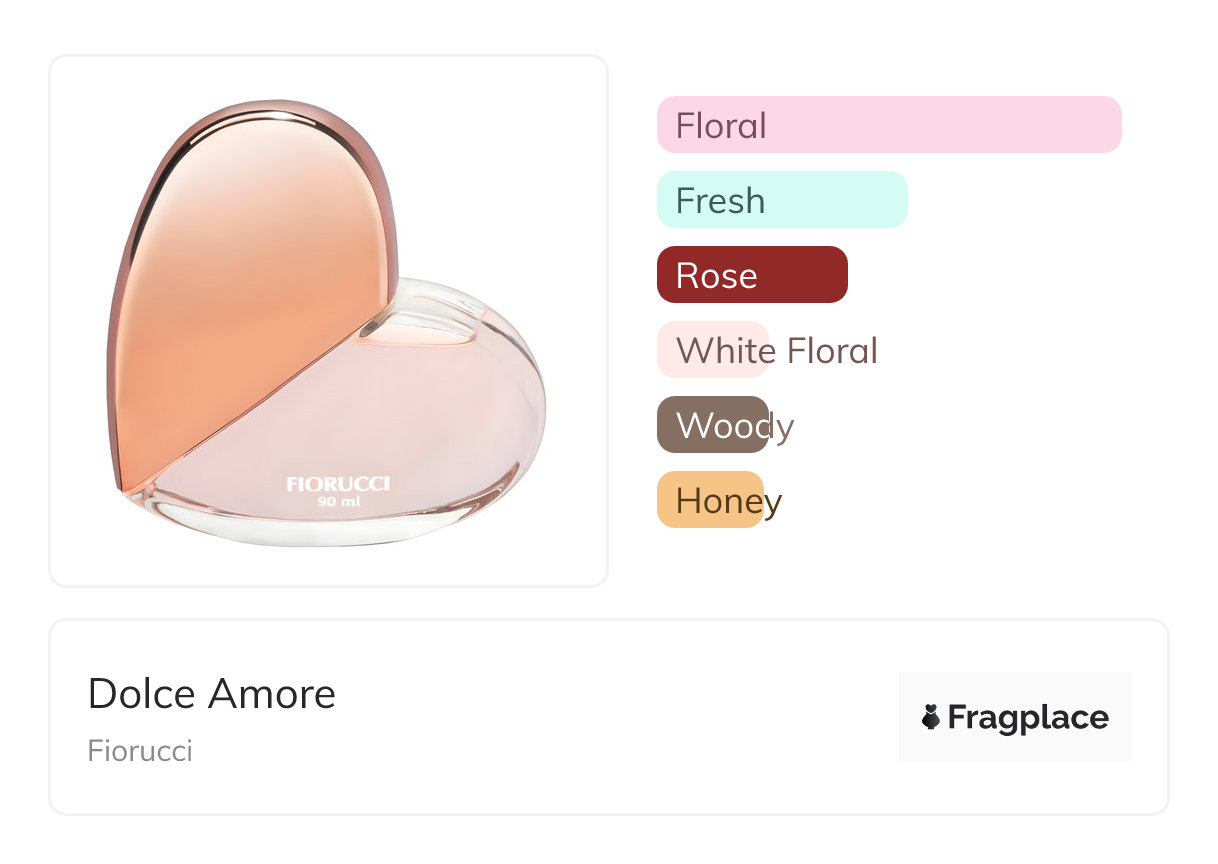Select the pink Floral accord bar
This screenshot has width=1218, height=864.
[889, 125]
